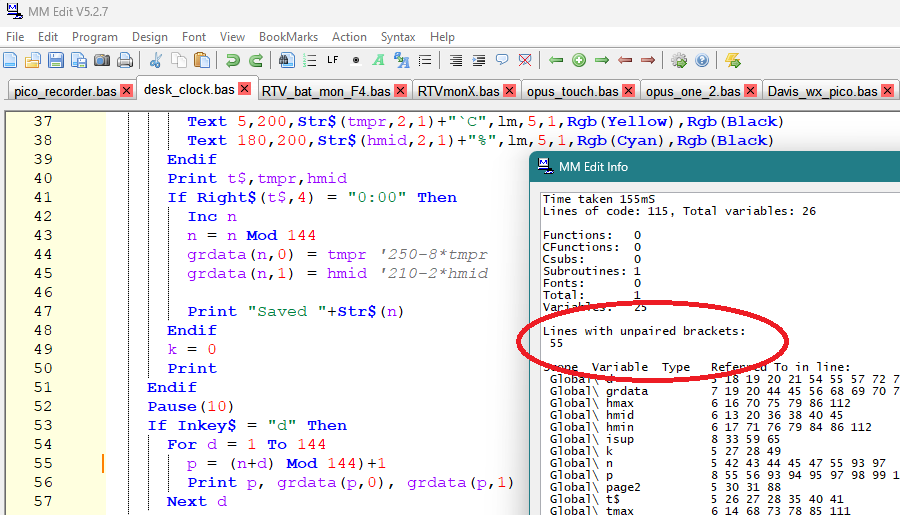This screenshot has width=900, height=515.
Task: Click the Save file floppy icon
Action: coord(56,60)
